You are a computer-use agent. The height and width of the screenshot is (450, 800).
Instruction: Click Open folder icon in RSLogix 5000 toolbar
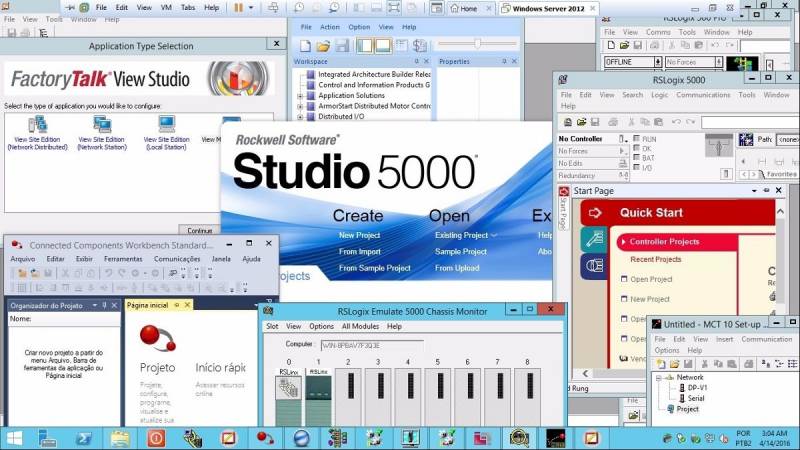point(581,122)
